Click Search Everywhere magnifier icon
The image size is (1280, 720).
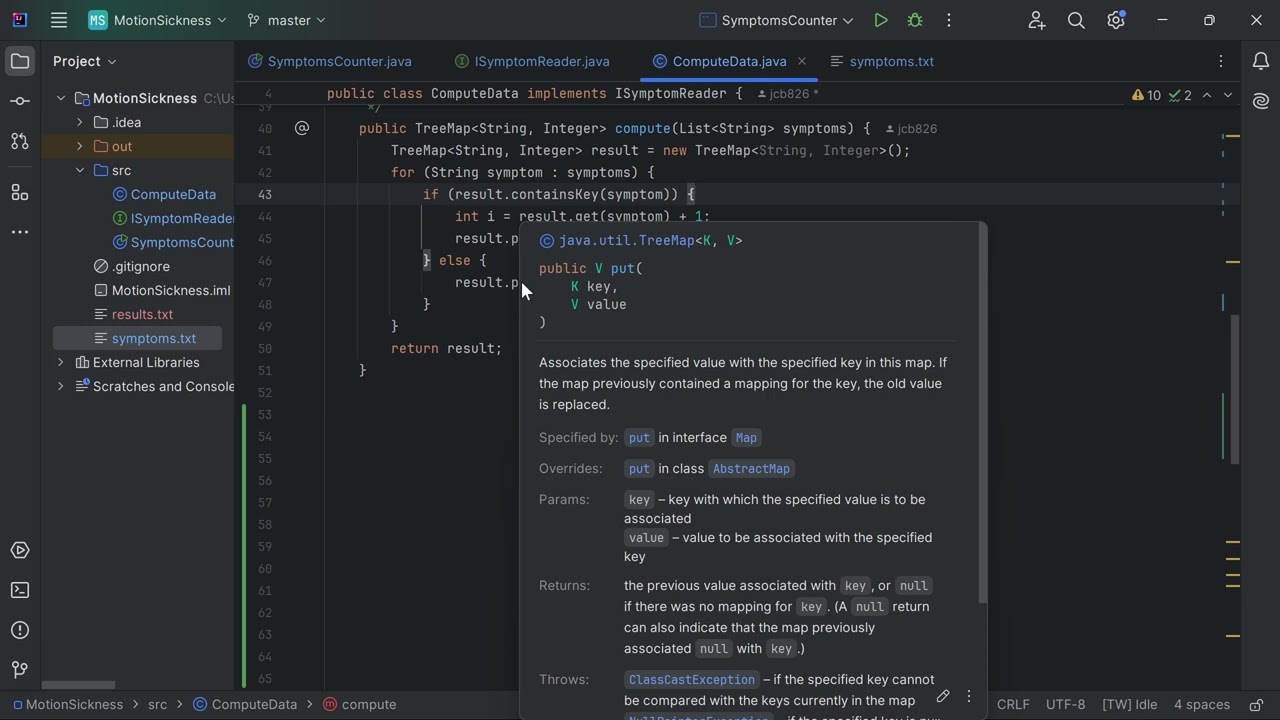point(1076,20)
